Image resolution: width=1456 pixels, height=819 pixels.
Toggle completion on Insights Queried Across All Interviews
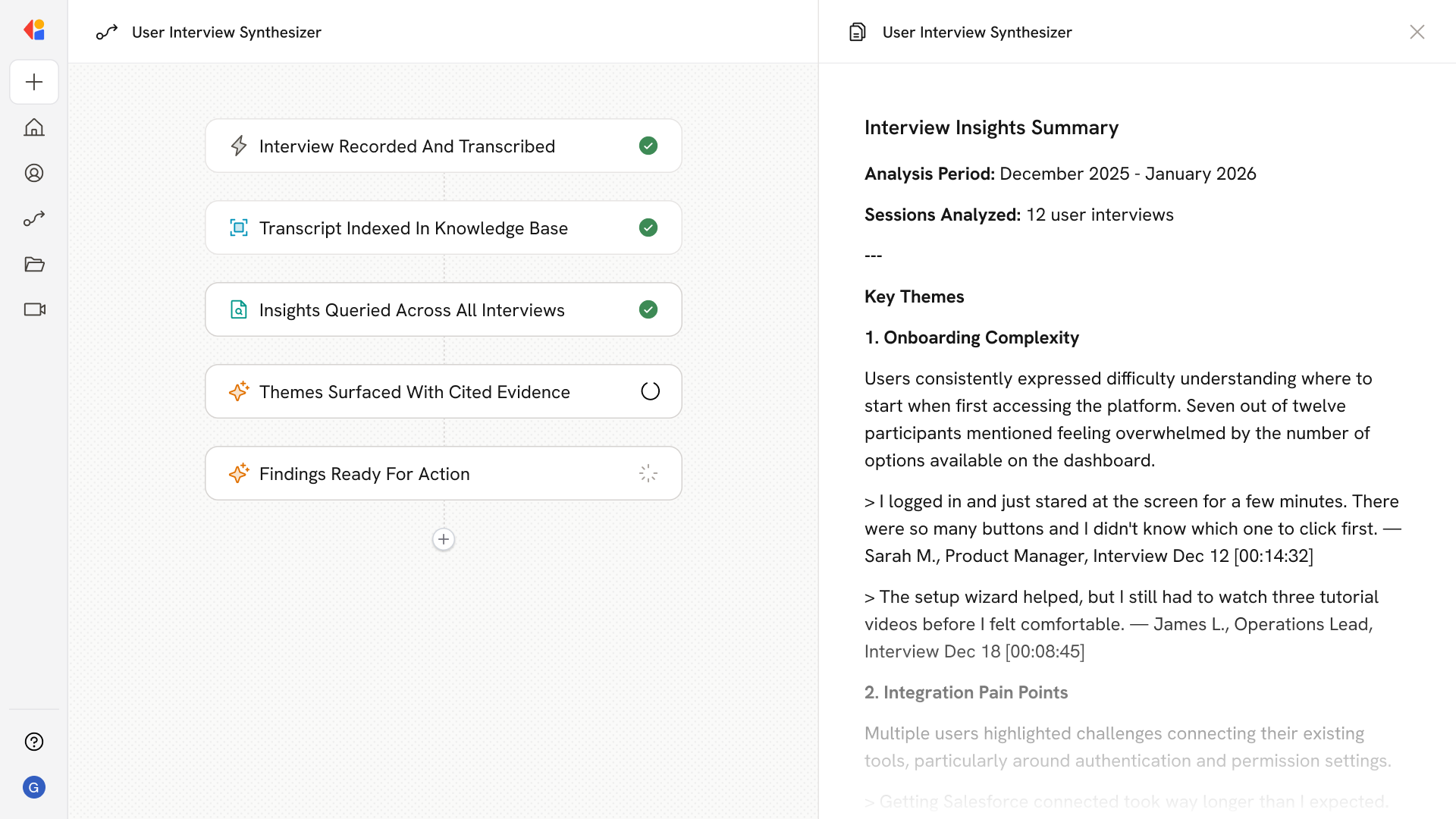[648, 309]
